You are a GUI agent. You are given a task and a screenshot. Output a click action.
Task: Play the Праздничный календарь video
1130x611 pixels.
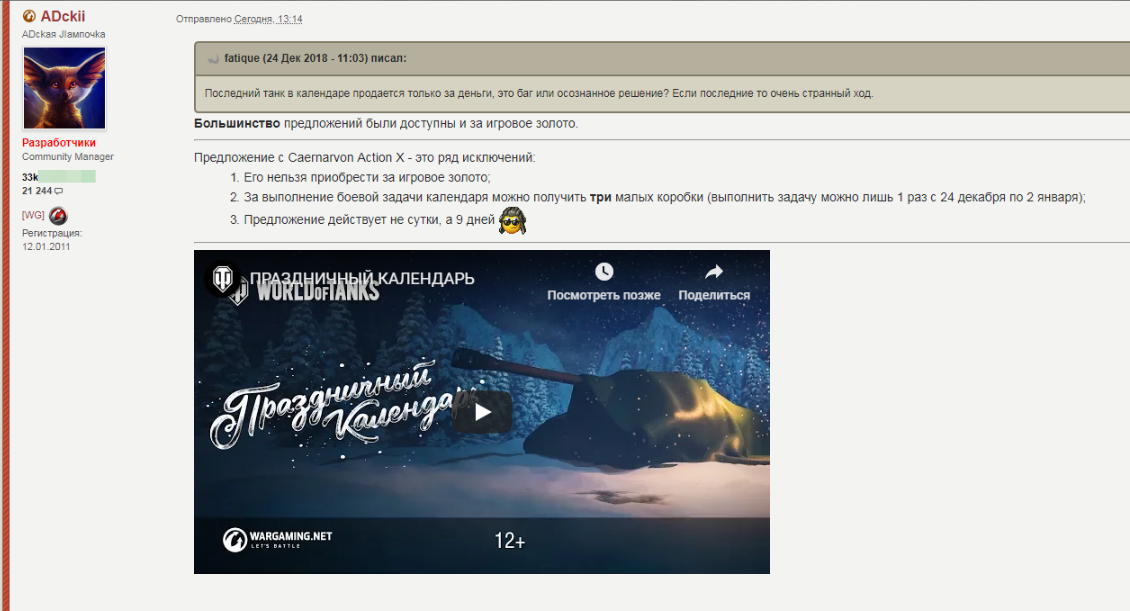482,411
